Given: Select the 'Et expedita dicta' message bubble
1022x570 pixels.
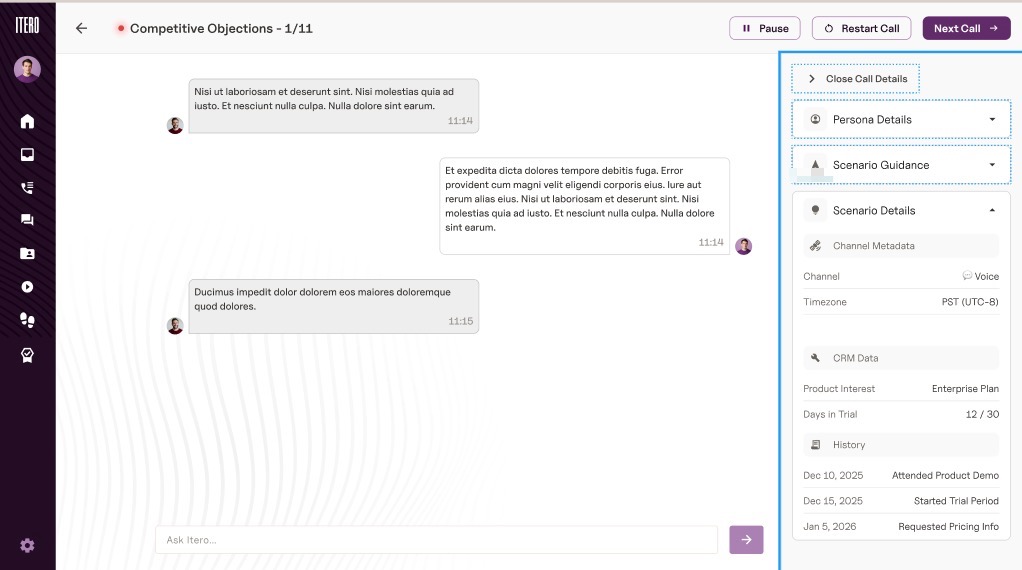Looking at the screenshot, I should pyautogui.click(x=585, y=206).
